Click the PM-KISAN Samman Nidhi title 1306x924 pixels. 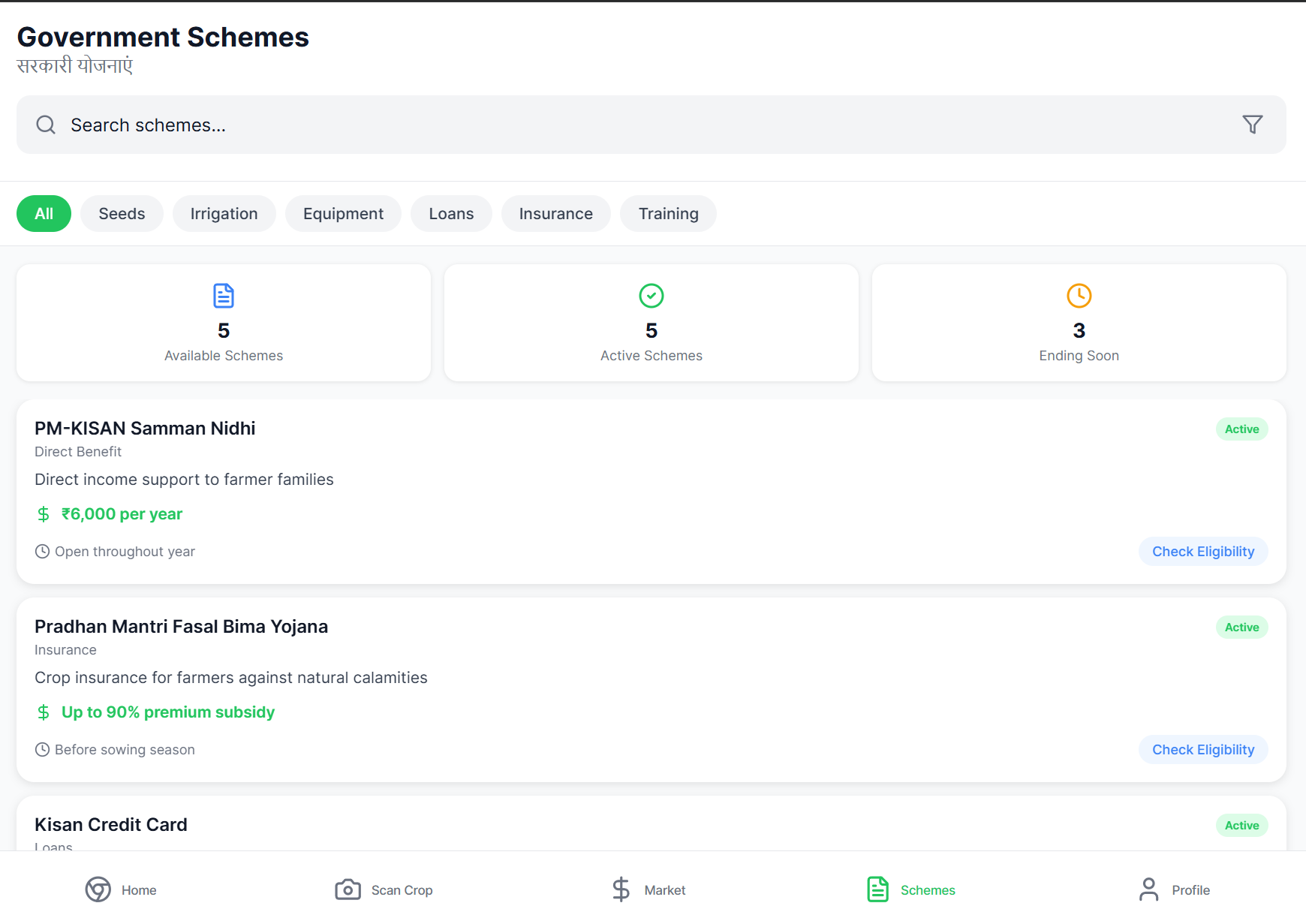(x=145, y=429)
